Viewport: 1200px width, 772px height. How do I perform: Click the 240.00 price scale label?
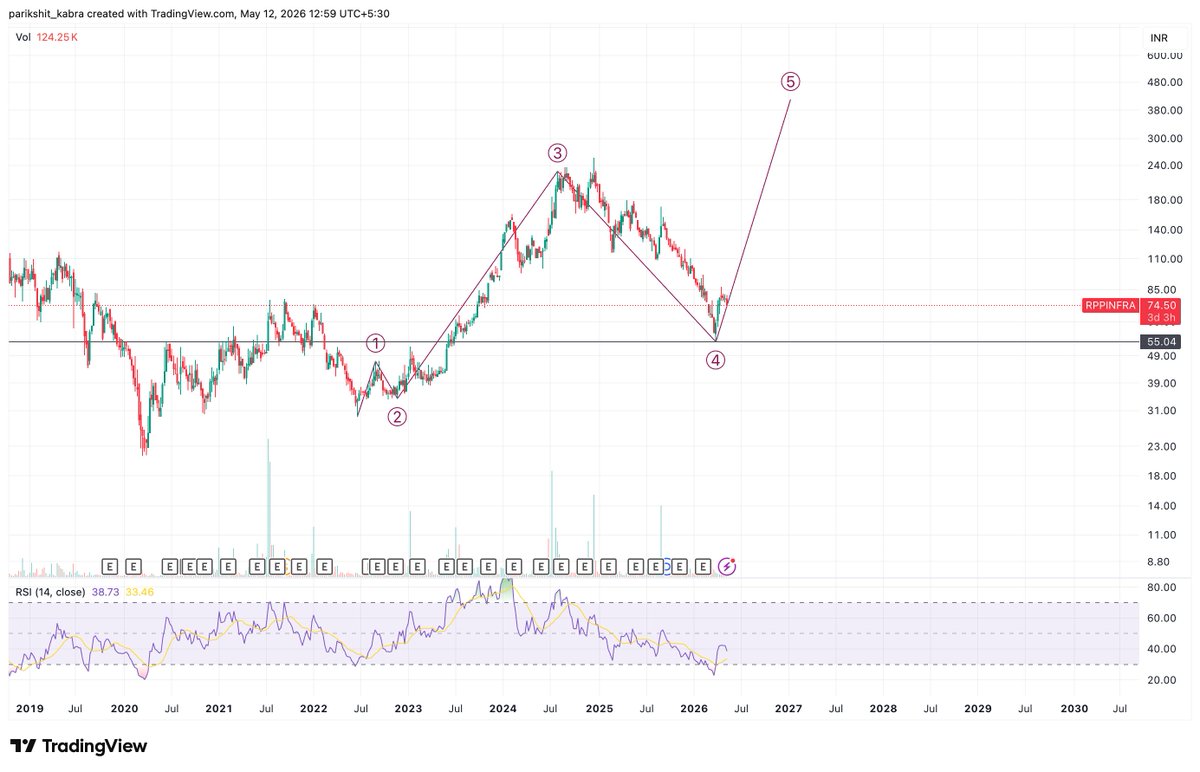[x=1164, y=165]
